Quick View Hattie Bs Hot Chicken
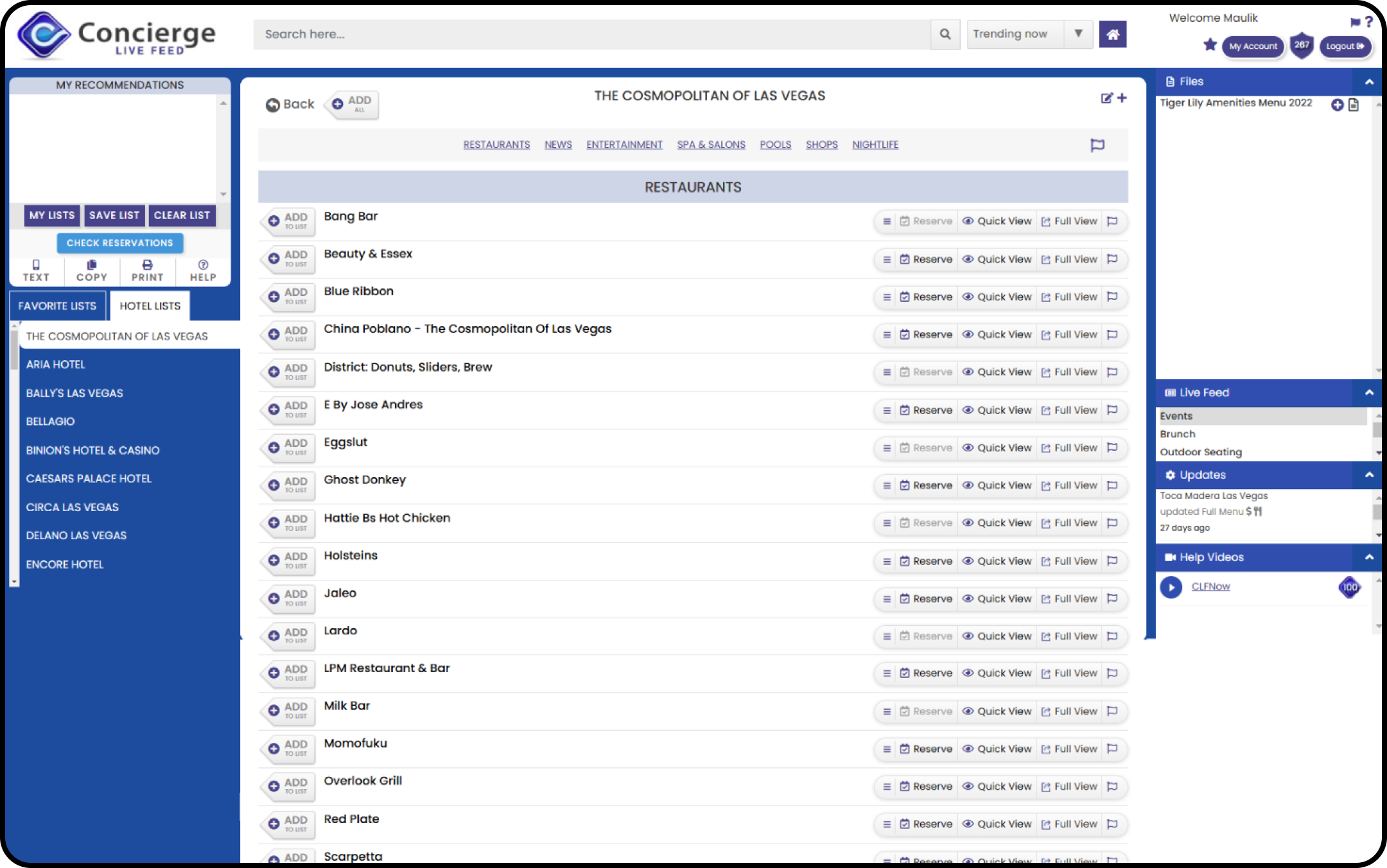The image size is (1387, 868). coord(997,523)
